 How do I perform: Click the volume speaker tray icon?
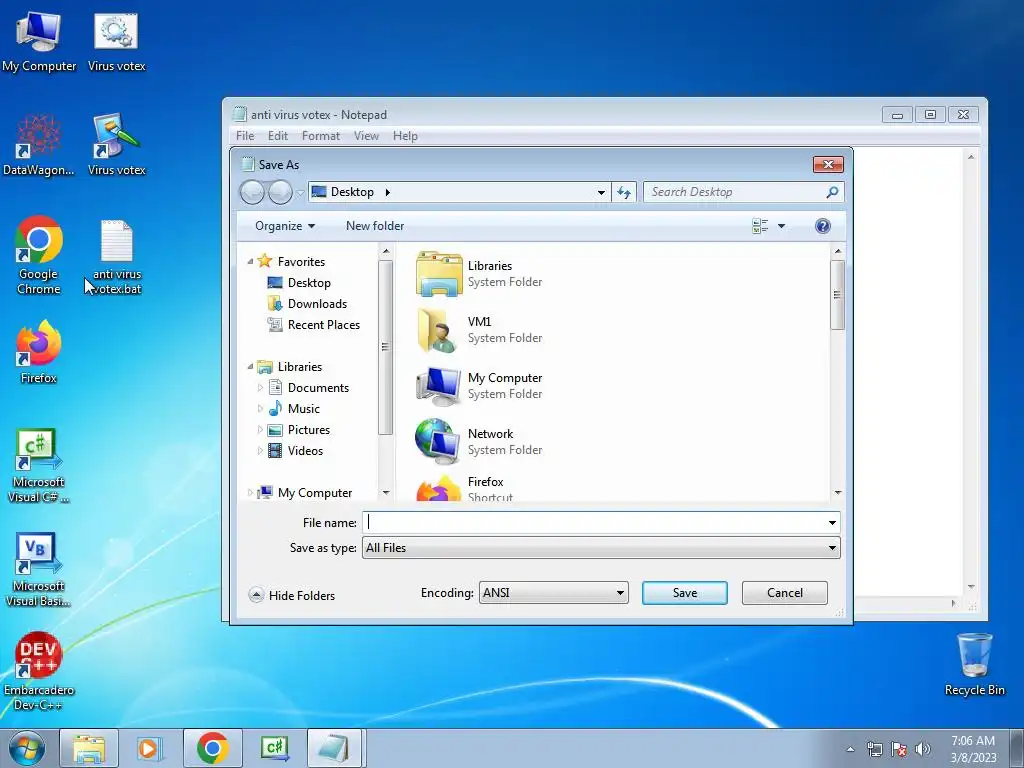(923, 749)
